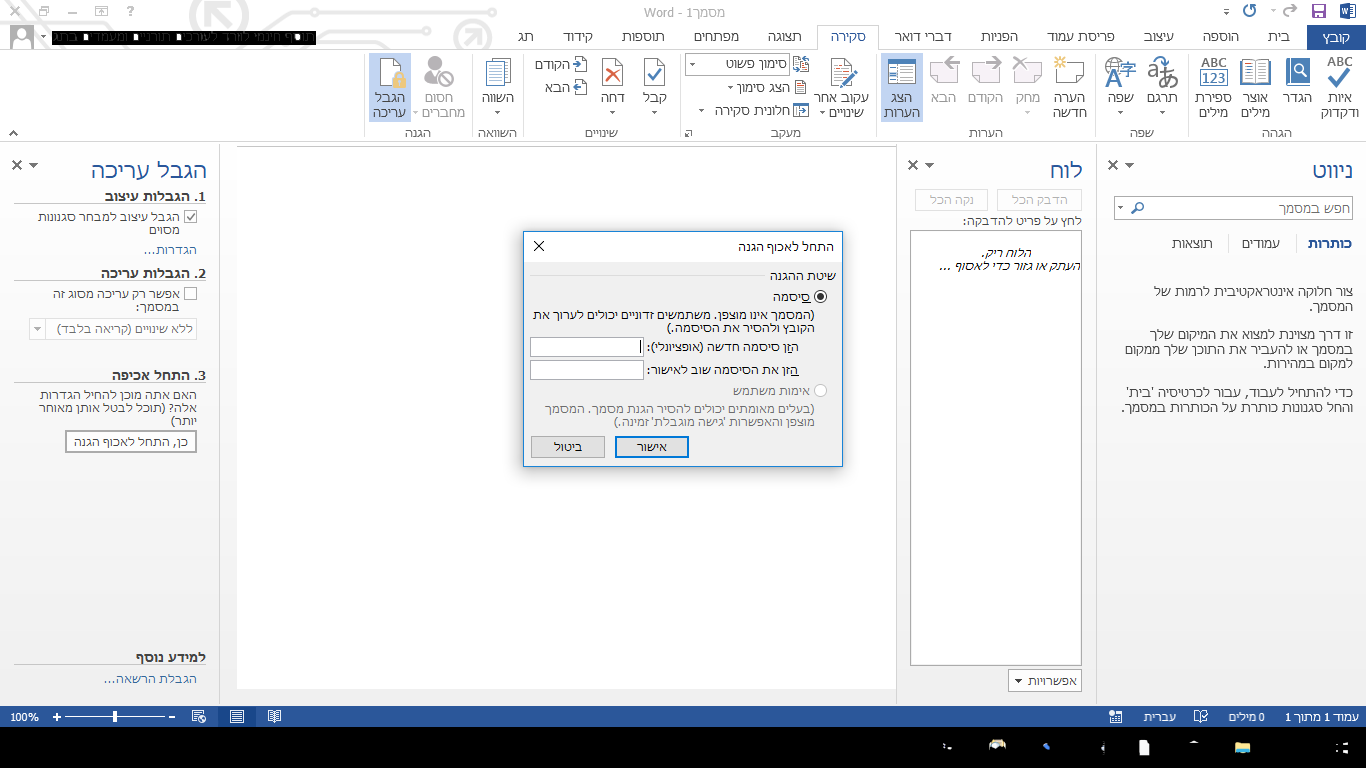Uncheck הגבל עיצוב למבחר סגנונות מסוים checkbox
1366x768 pixels.
pyautogui.click(x=191, y=217)
